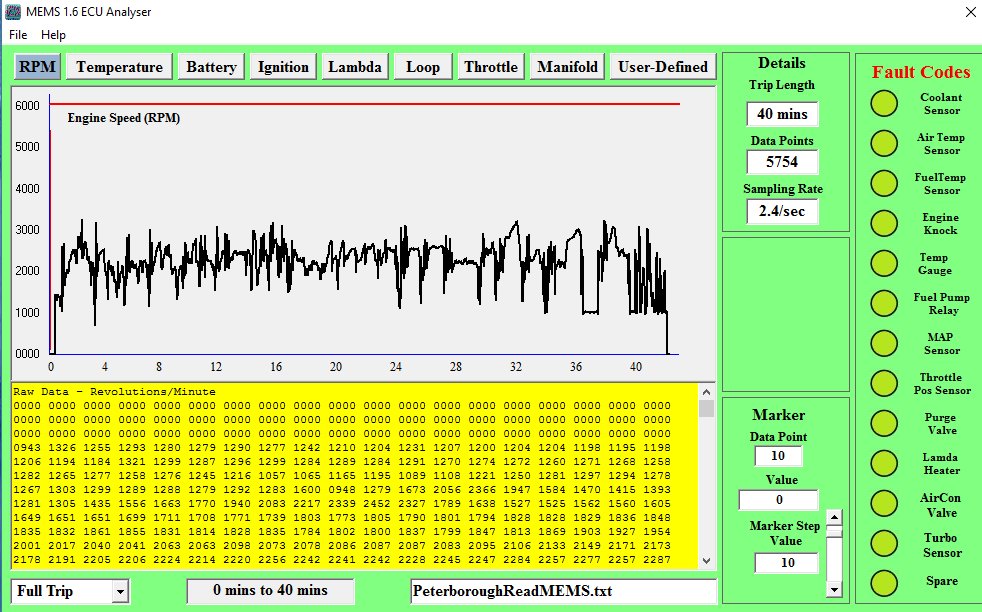Click the marker slider down arrow
This screenshot has width=982, height=612.
coord(834,589)
